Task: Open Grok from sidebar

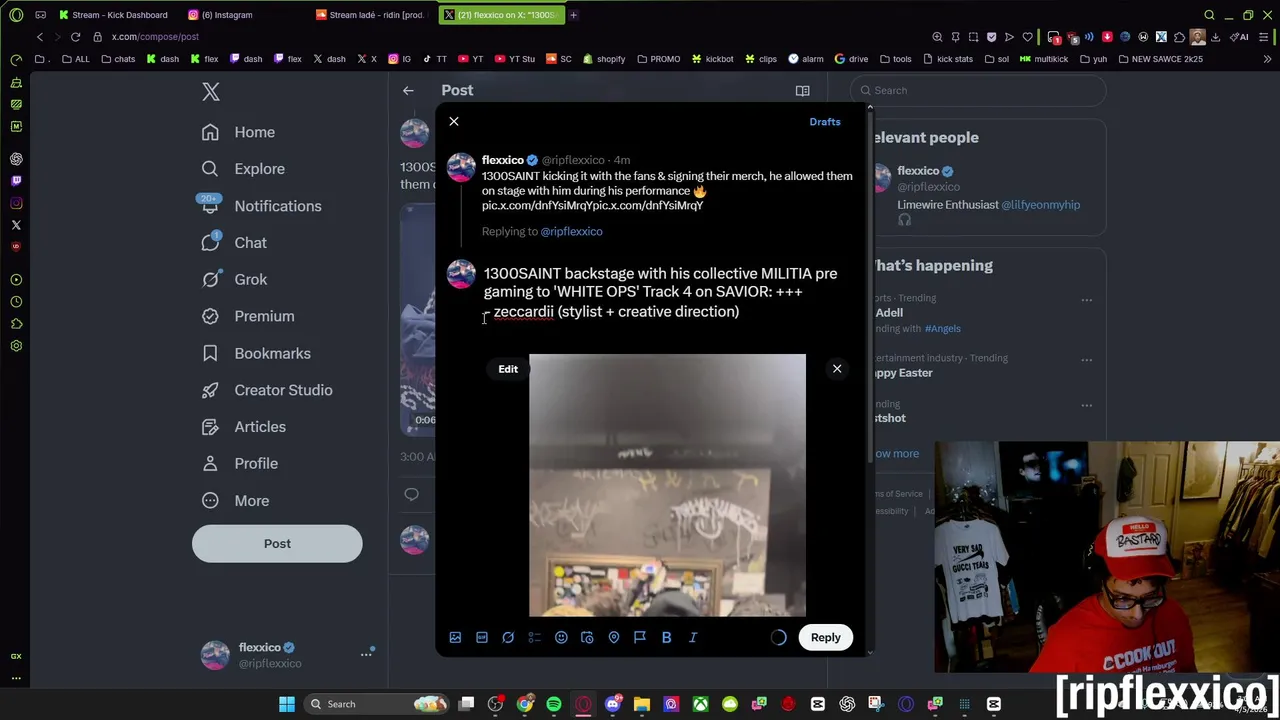Action: click(x=234, y=280)
